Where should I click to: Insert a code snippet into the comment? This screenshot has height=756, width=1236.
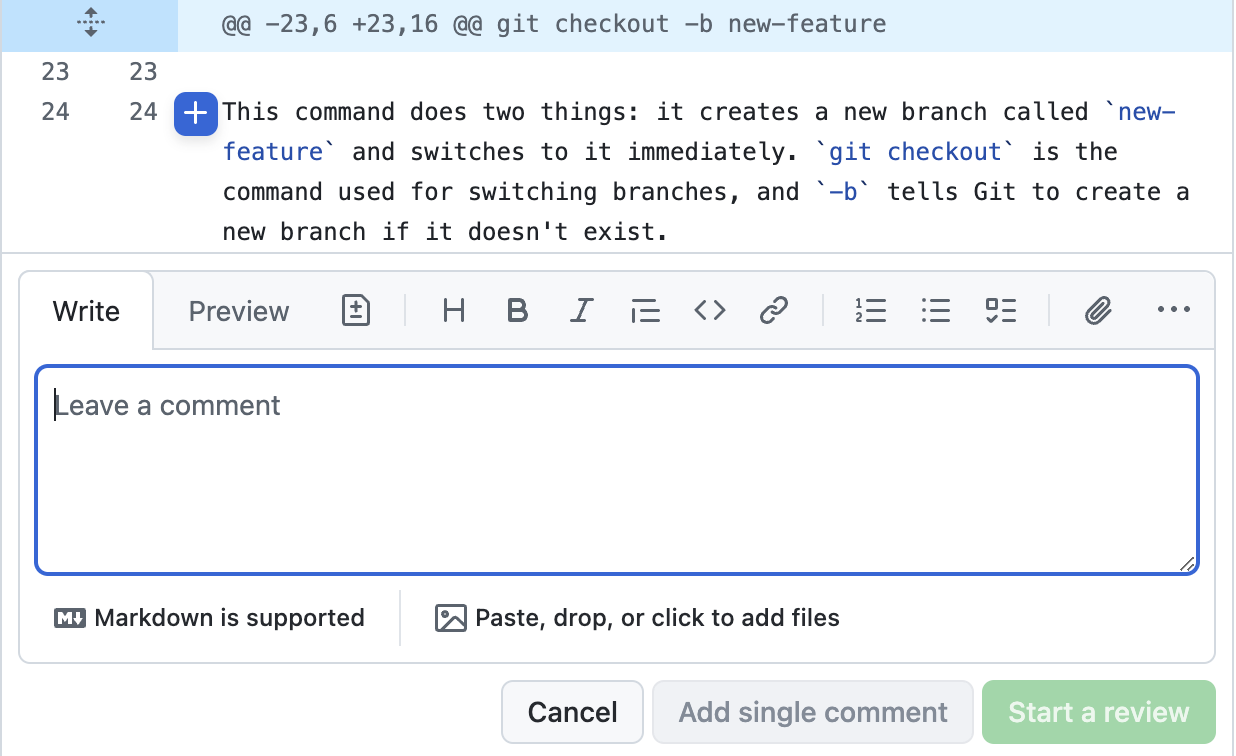(x=710, y=311)
